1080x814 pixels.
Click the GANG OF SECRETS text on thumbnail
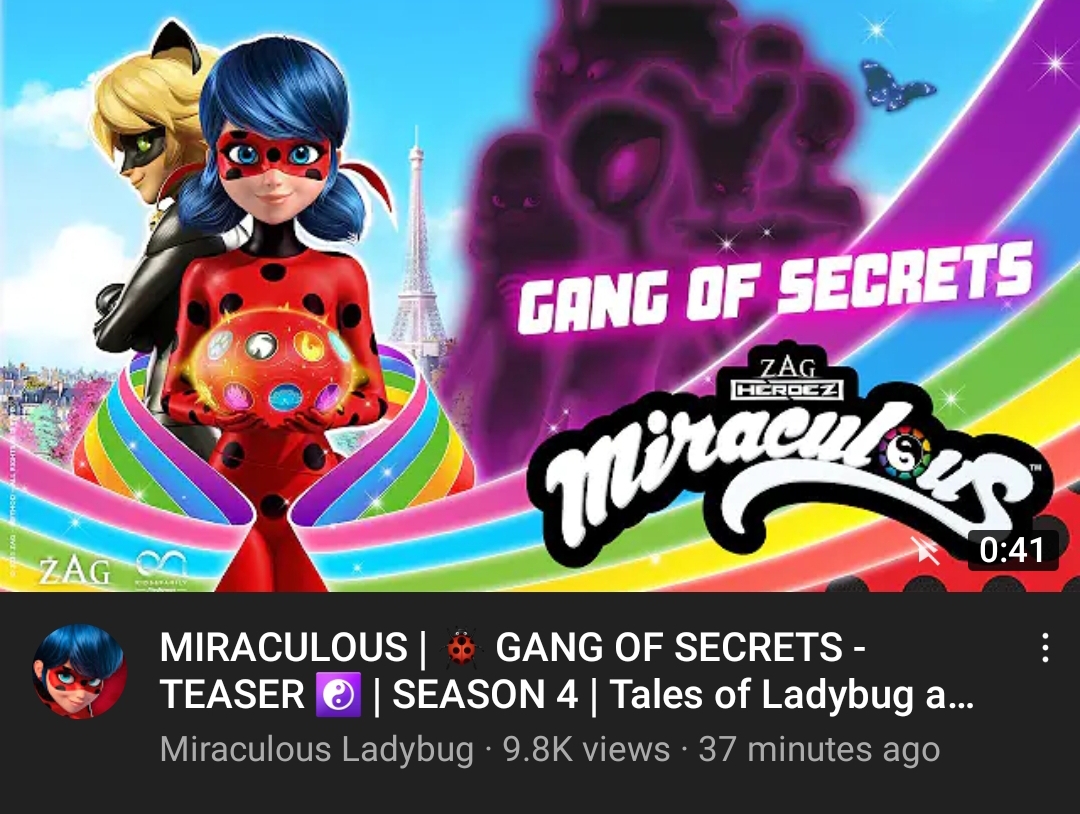tap(776, 287)
